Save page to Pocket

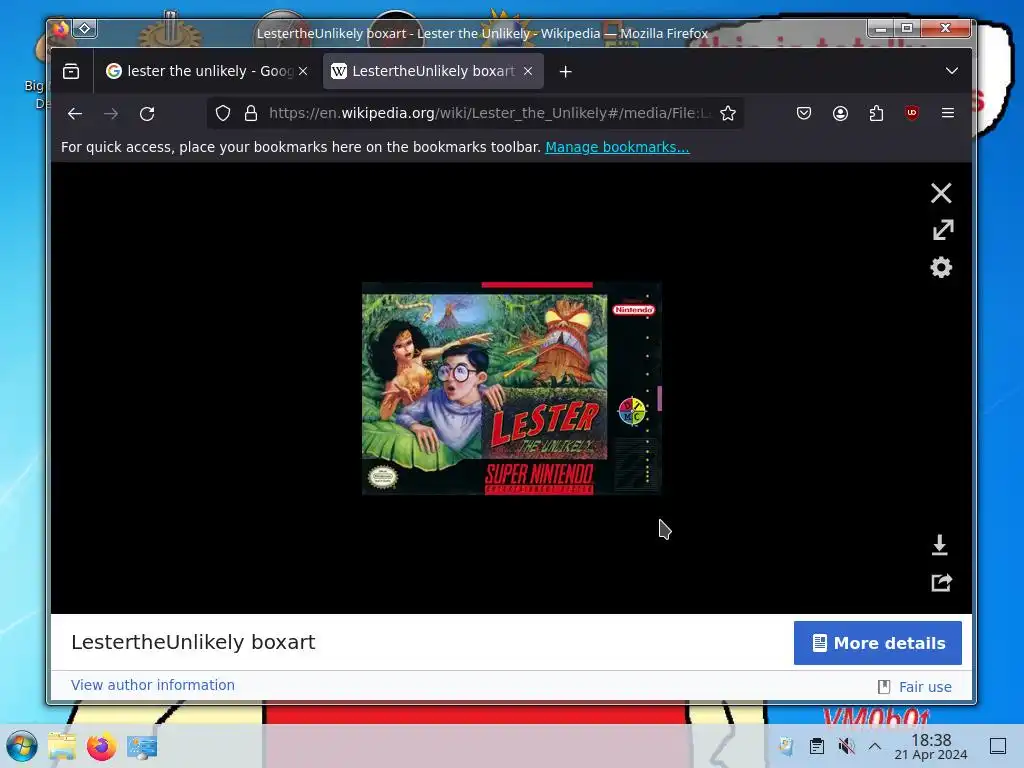click(804, 114)
